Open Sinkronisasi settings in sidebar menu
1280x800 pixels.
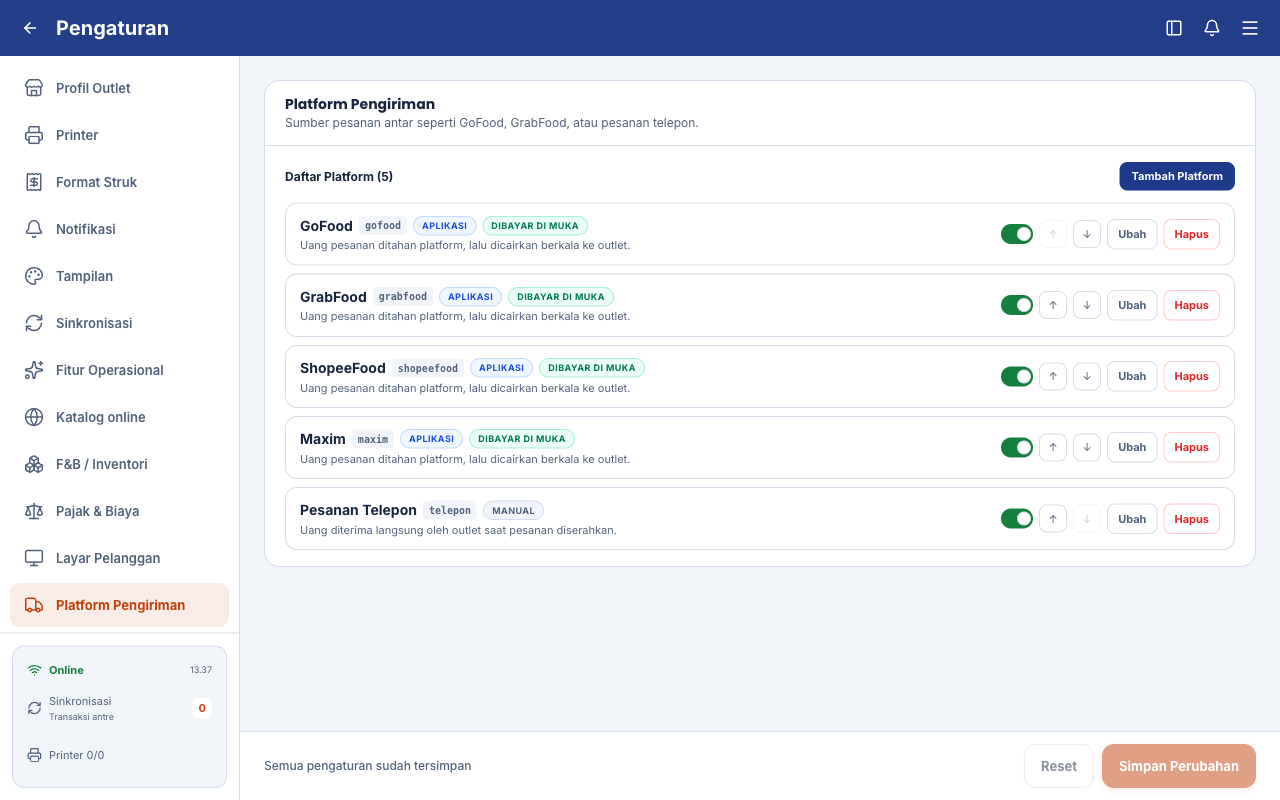click(119, 323)
